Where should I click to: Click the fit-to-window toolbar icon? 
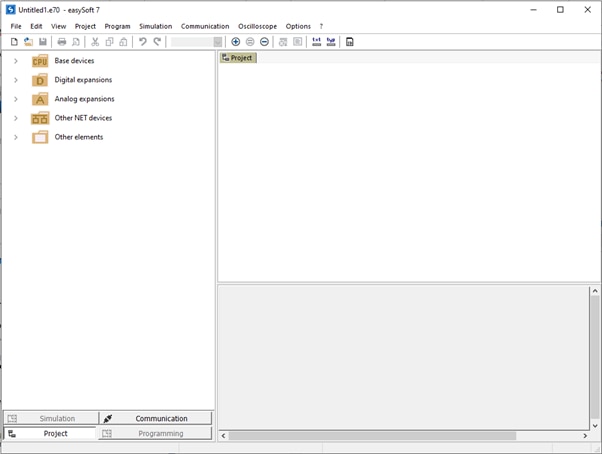point(283,42)
